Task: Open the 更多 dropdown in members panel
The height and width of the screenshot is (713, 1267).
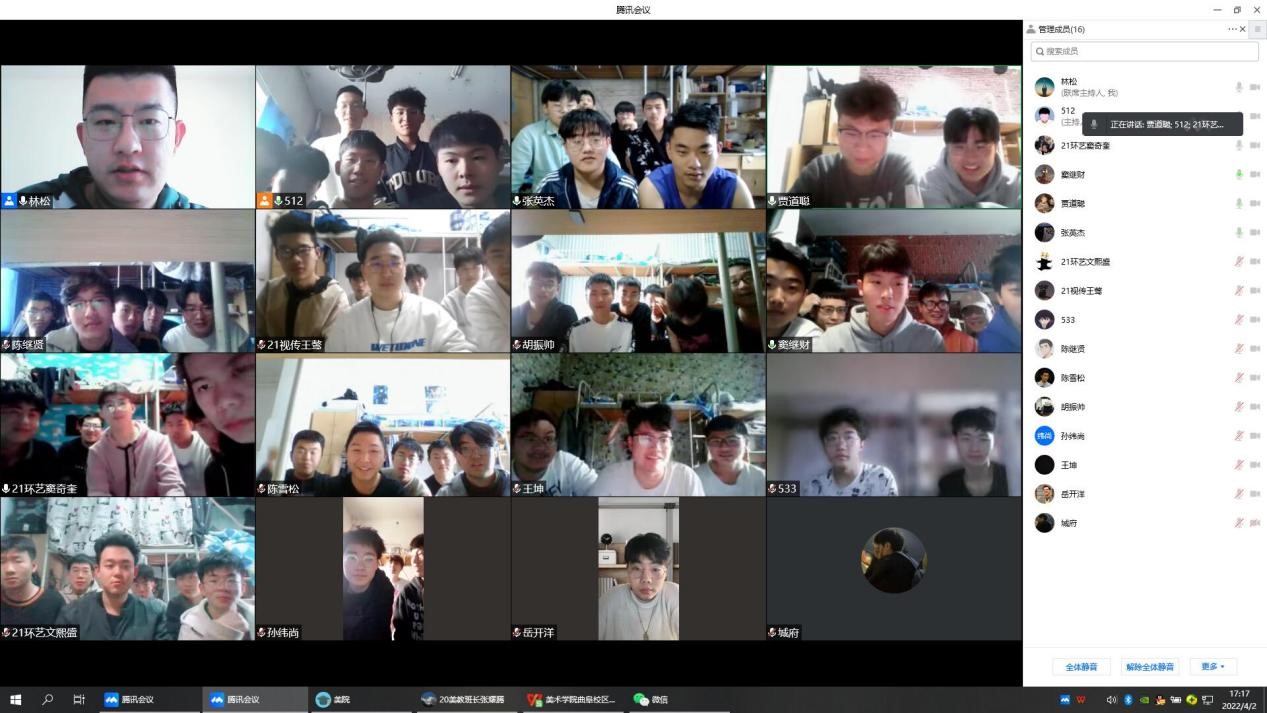Action: (1213, 667)
